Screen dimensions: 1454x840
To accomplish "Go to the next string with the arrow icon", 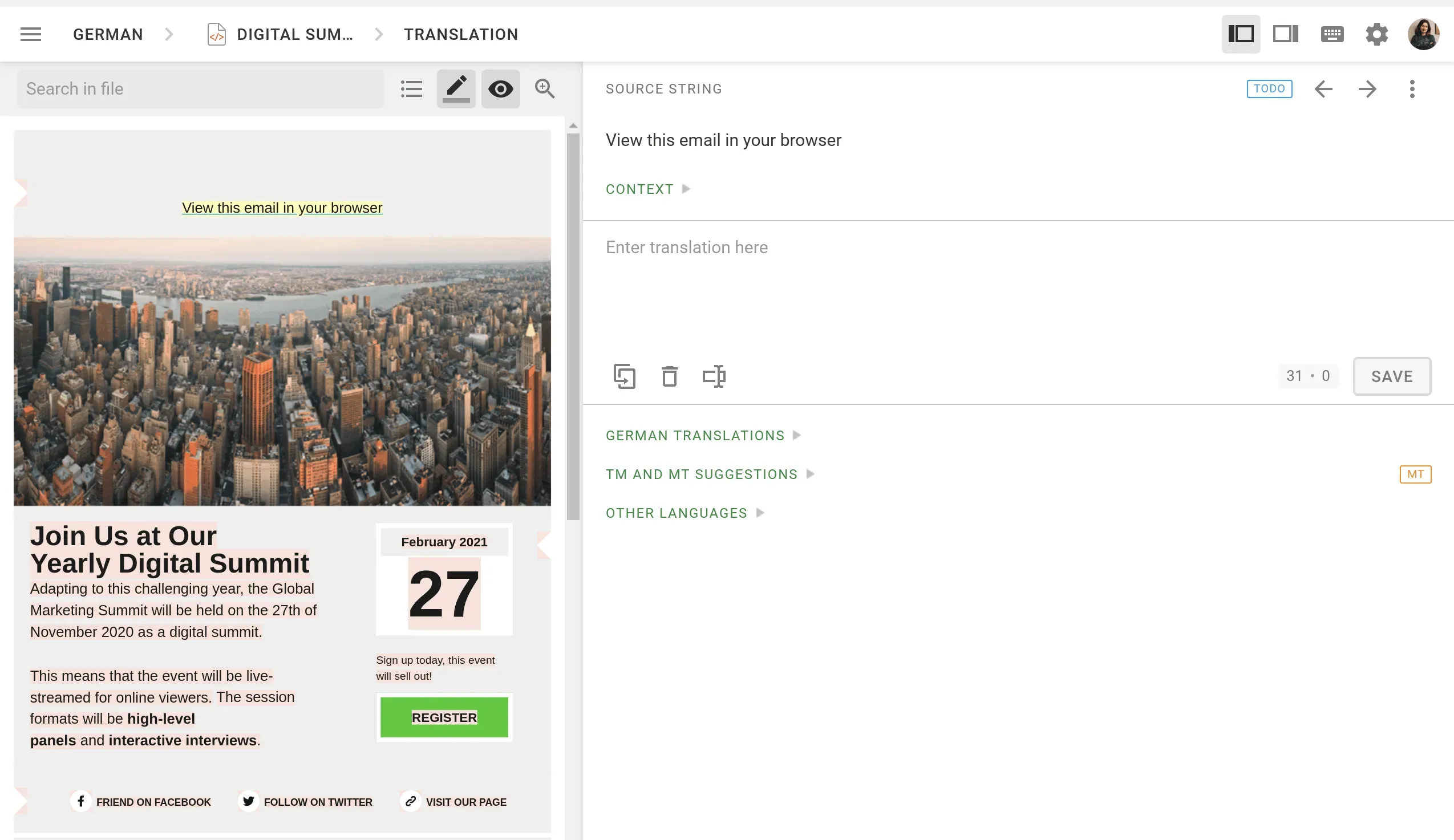I will (x=1367, y=89).
